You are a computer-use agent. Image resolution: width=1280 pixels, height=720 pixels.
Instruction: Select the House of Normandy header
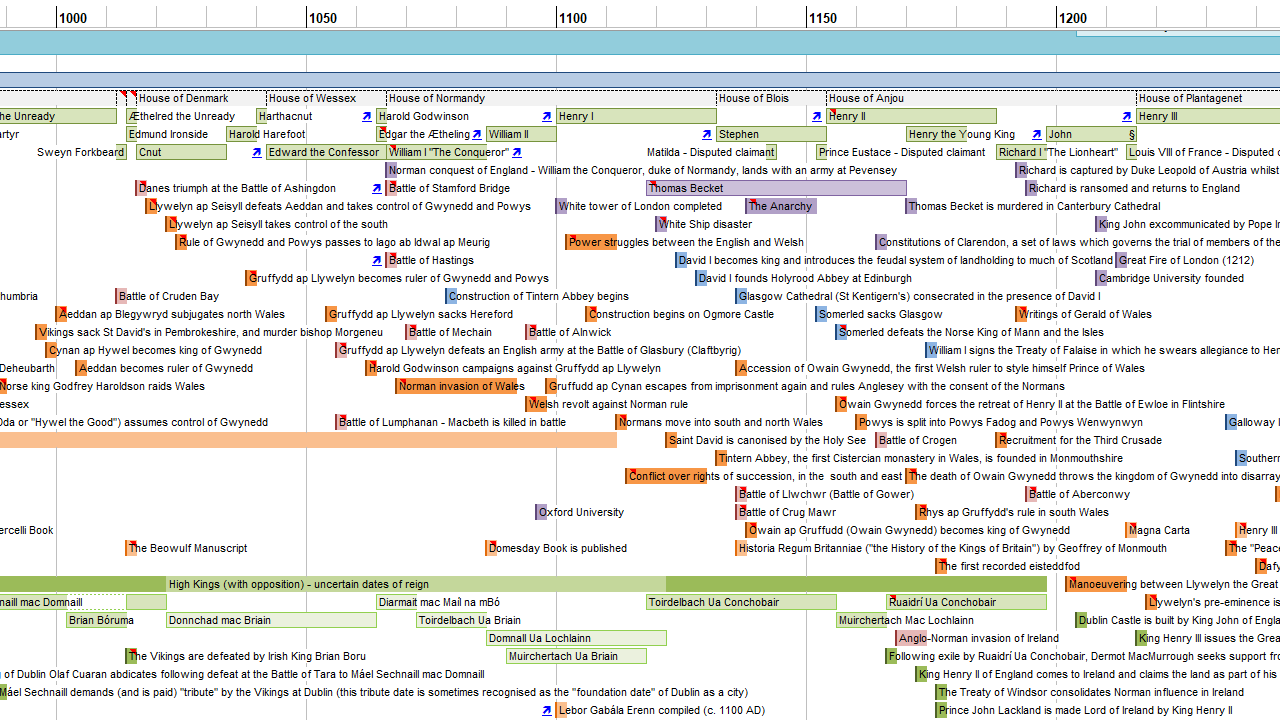tap(437, 98)
